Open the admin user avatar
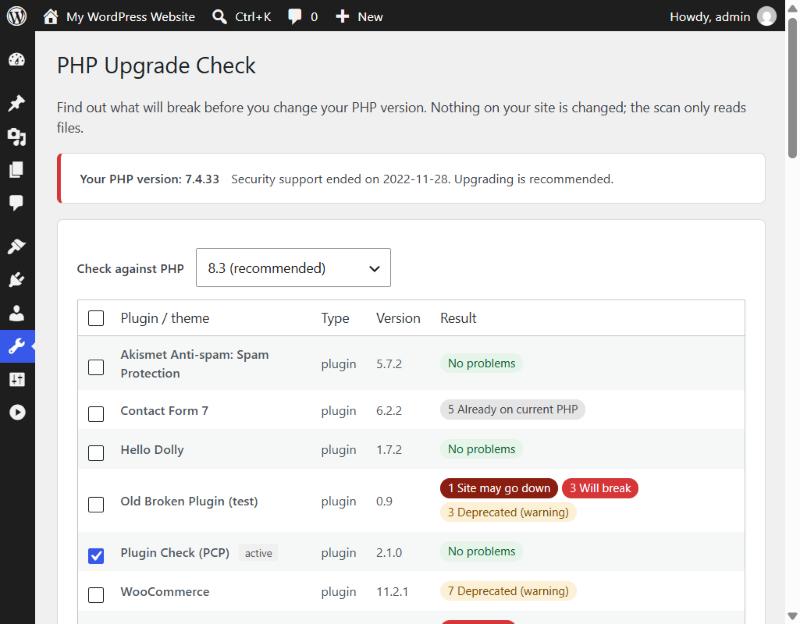Image resolution: width=800 pixels, height=624 pixels. click(766, 16)
